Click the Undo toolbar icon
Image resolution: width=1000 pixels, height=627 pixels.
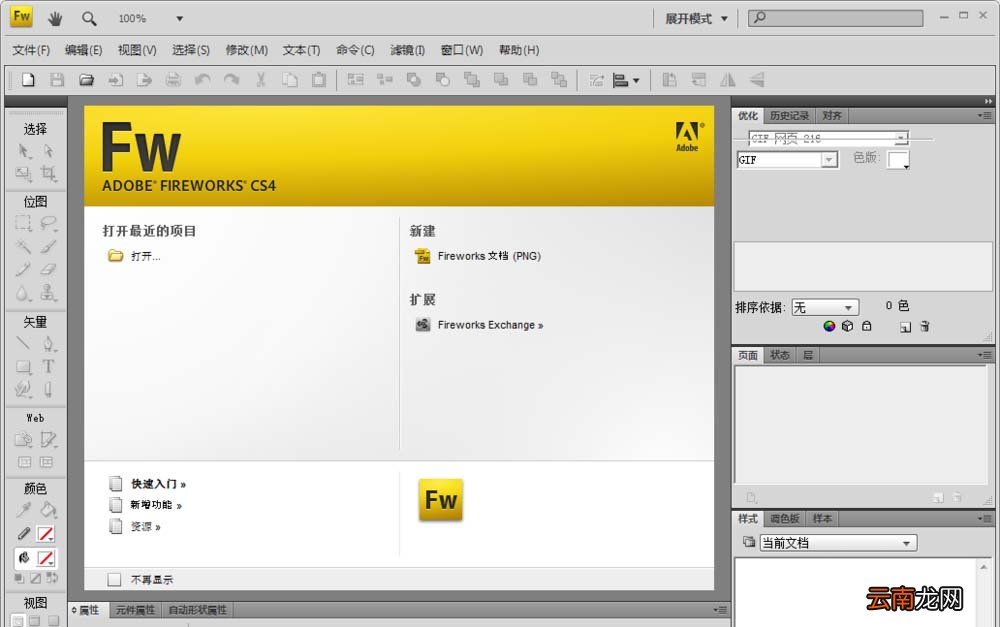[x=203, y=80]
